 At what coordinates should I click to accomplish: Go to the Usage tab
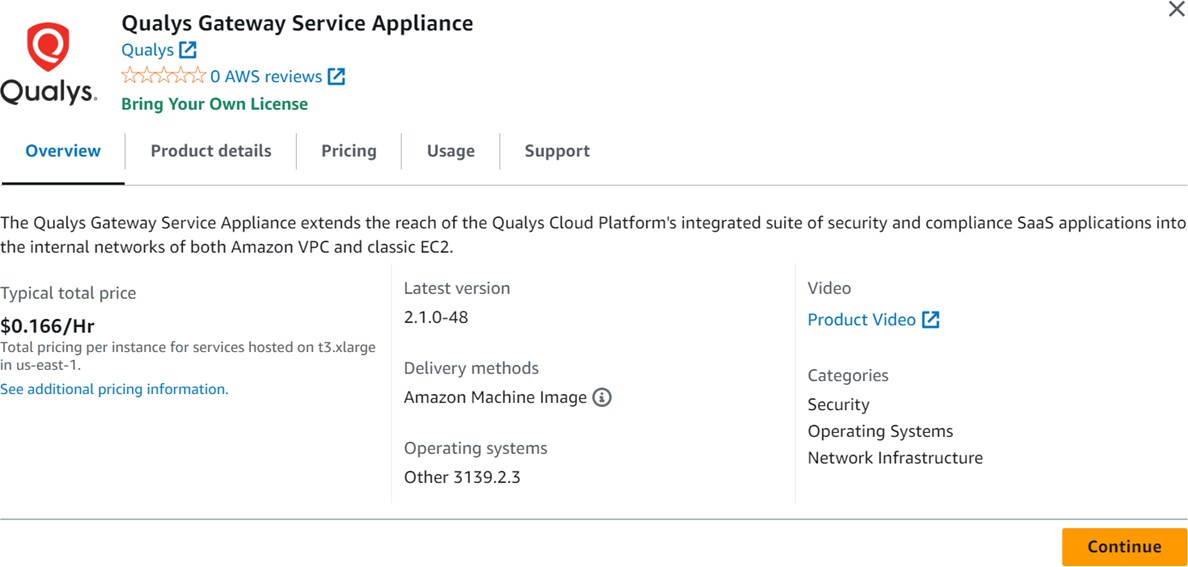451,151
